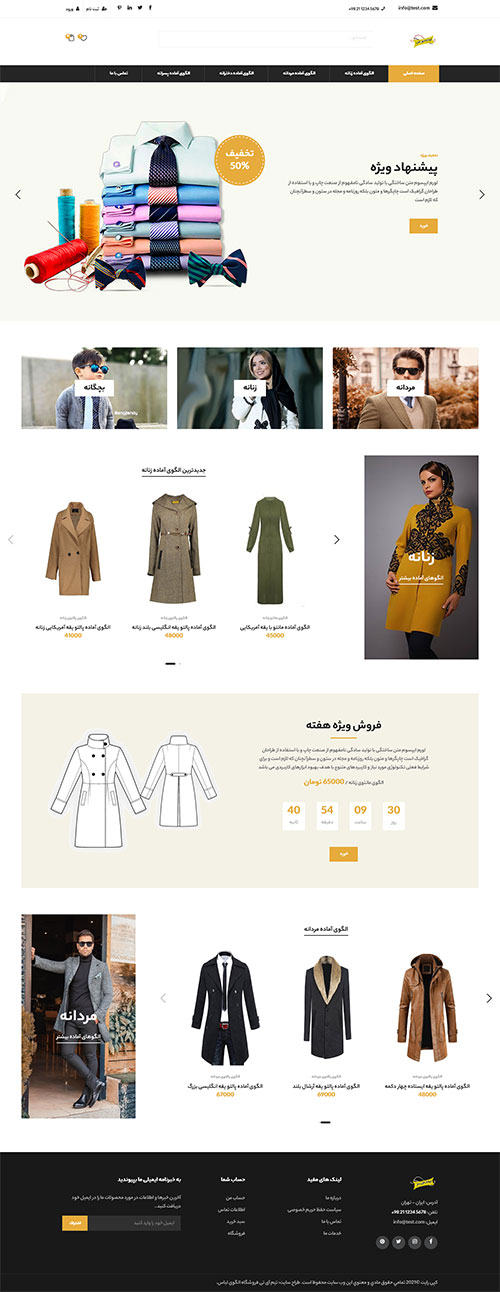Go to previous hero banner slide arrow
The width and height of the screenshot is (500, 1292).
[18, 194]
